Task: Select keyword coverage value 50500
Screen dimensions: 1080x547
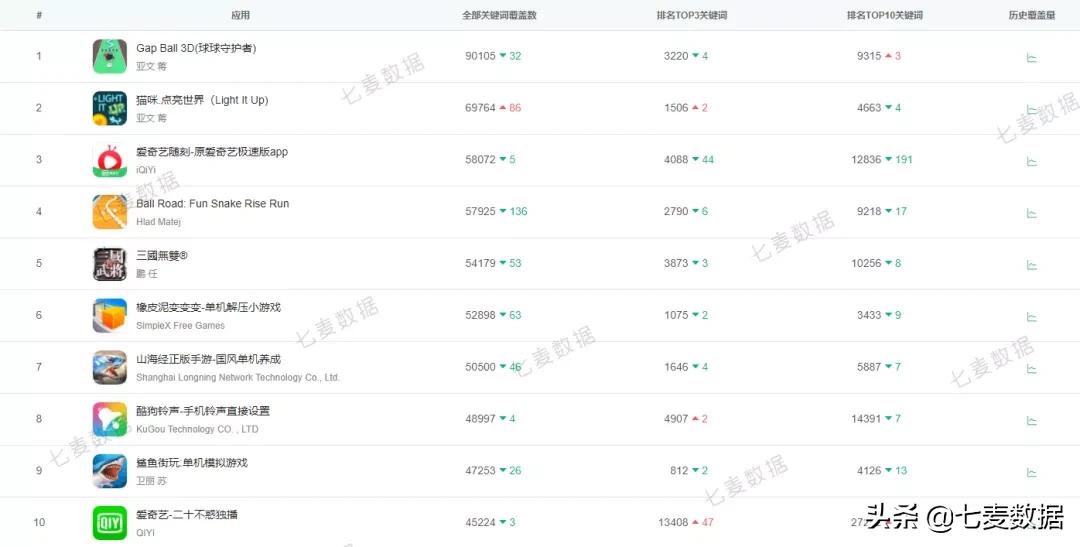Action: [x=480, y=367]
